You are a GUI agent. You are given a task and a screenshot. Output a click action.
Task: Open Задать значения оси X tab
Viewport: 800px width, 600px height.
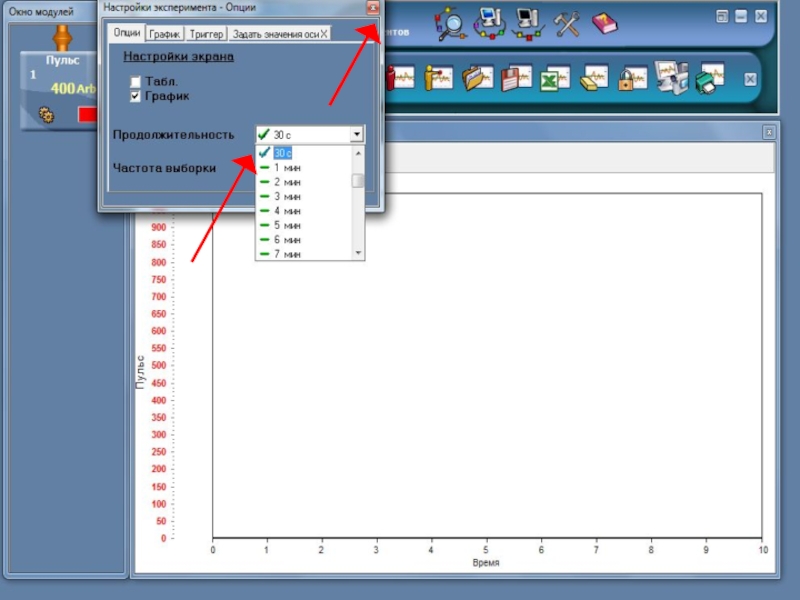(x=280, y=34)
